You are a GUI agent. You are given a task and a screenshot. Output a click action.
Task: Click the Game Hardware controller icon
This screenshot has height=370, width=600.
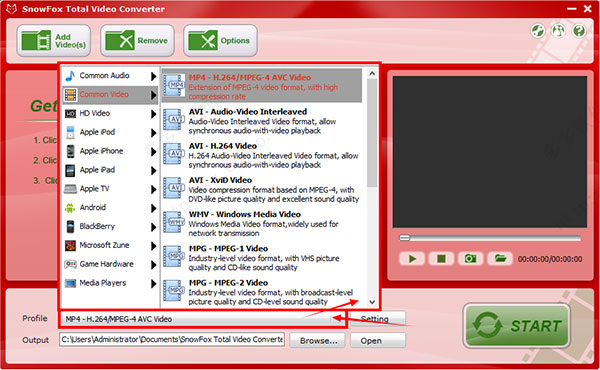click(x=70, y=264)
